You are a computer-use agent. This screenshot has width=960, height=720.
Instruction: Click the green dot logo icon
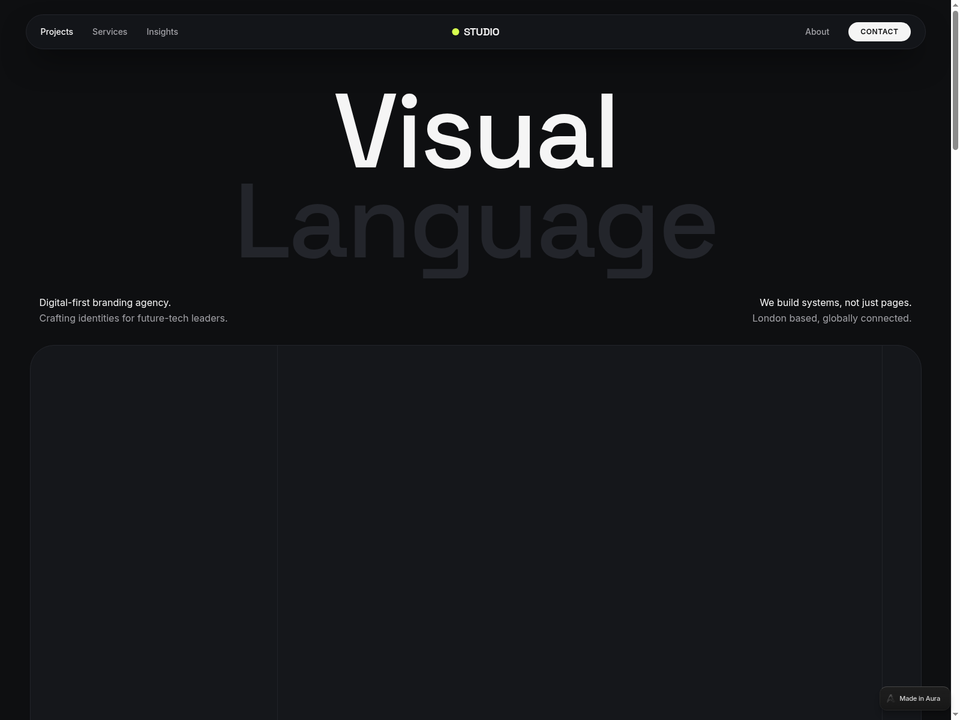coord(456,32)
